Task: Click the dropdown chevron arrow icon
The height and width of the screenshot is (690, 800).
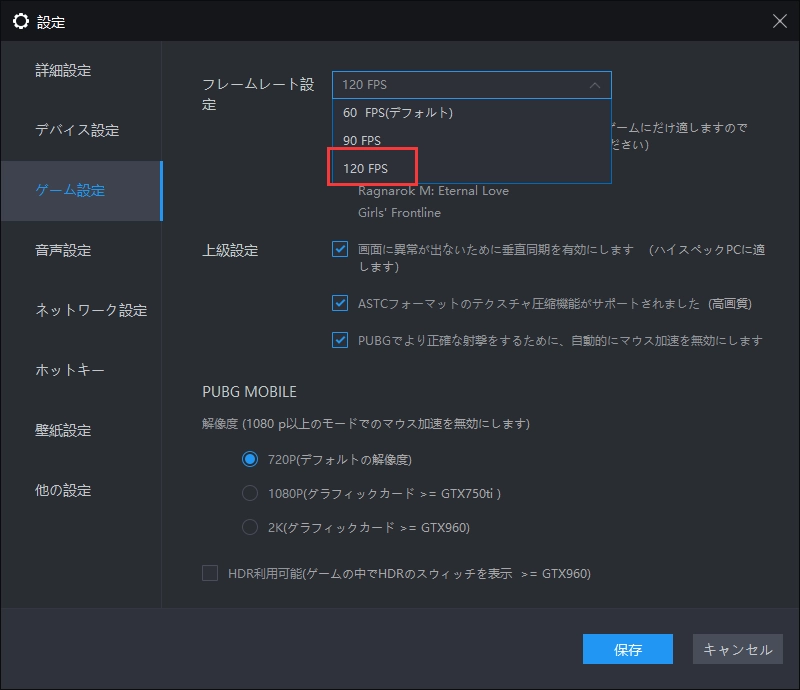Action: [594, 85]
